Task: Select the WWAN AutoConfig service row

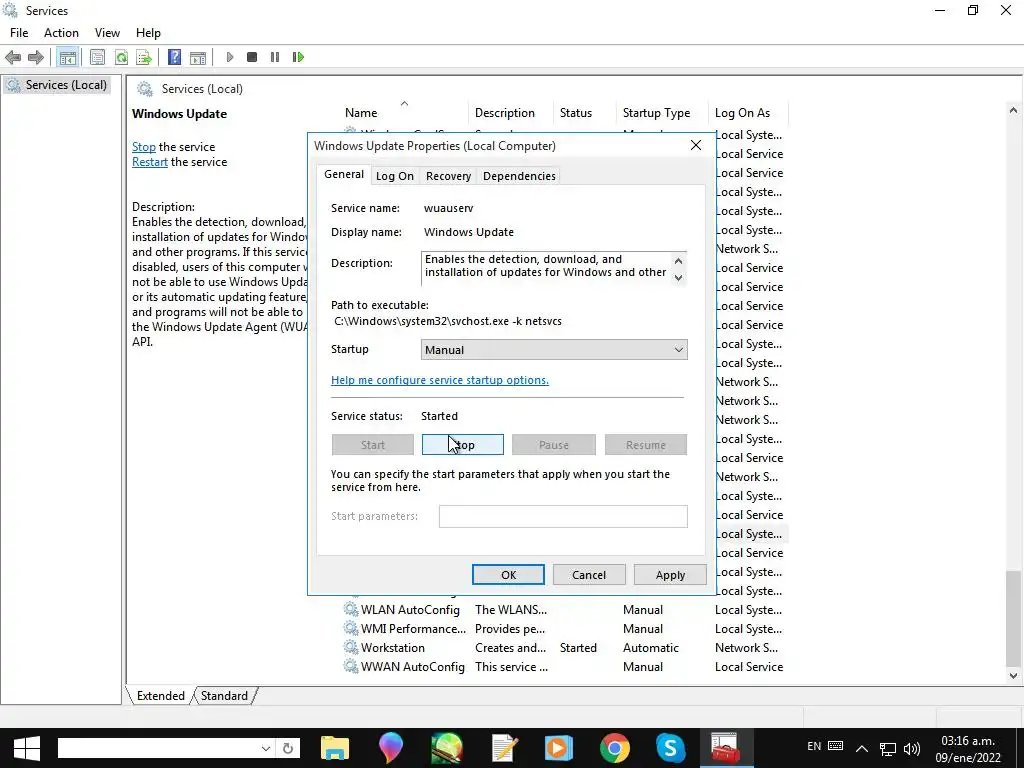Action: point(564,667)
